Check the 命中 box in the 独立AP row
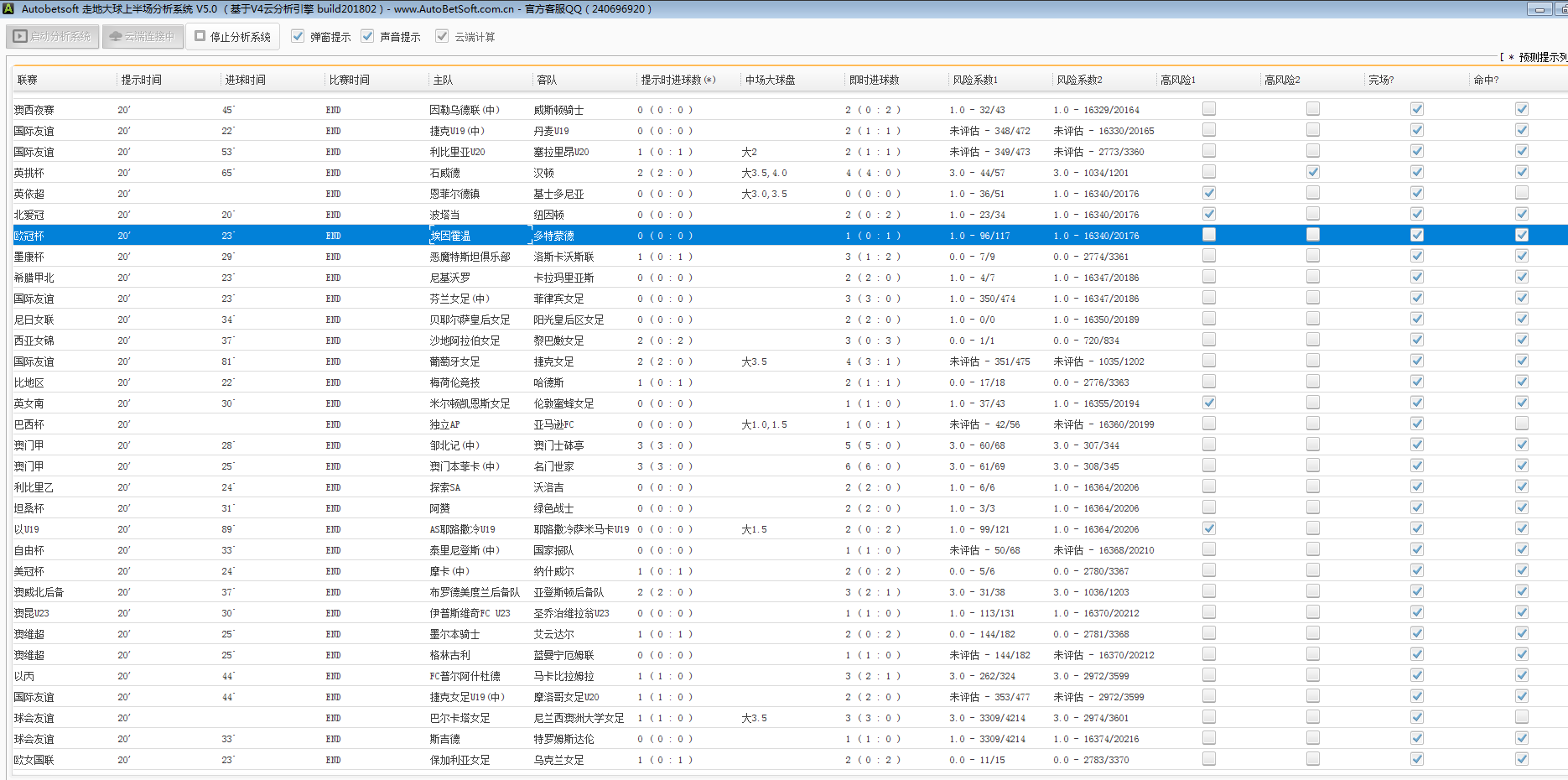 pos(1522,424)
